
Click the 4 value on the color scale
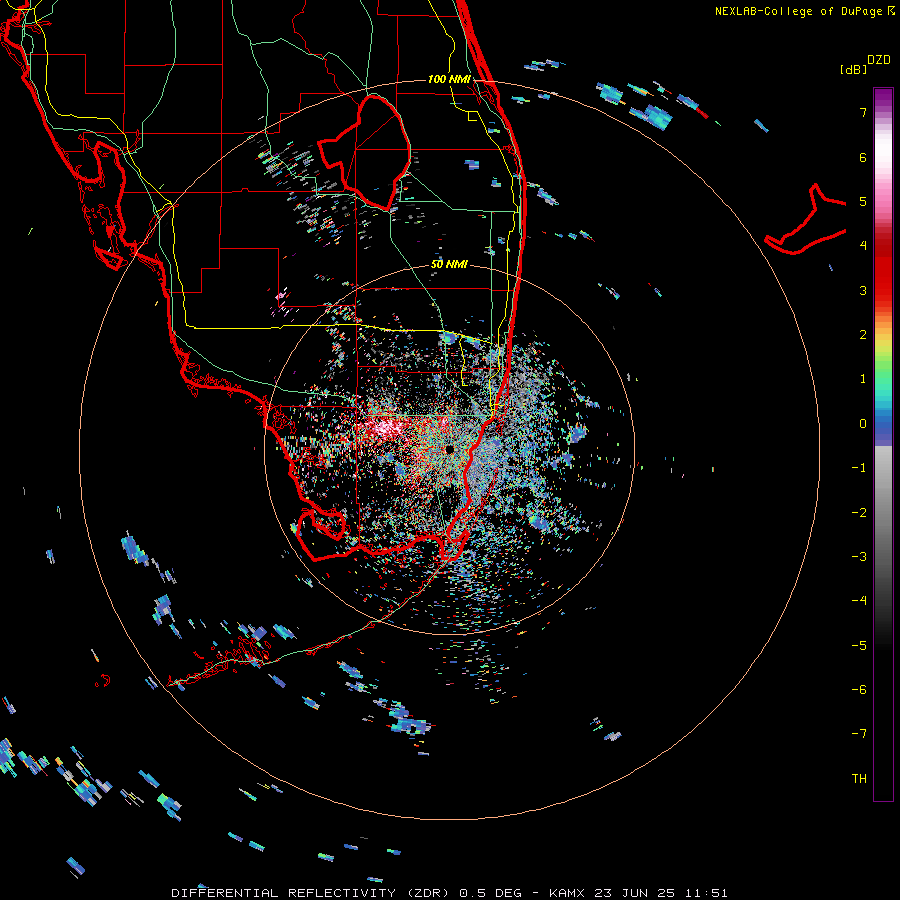tap(863, 246)
